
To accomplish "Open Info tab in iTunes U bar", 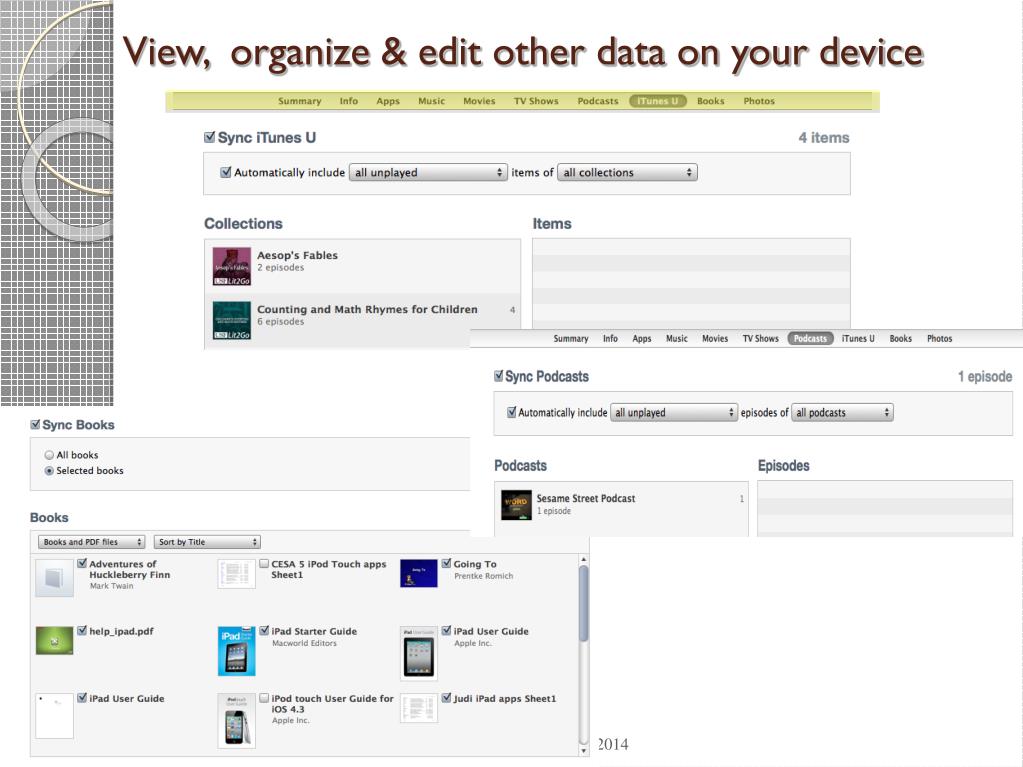I will coord(348,101).
